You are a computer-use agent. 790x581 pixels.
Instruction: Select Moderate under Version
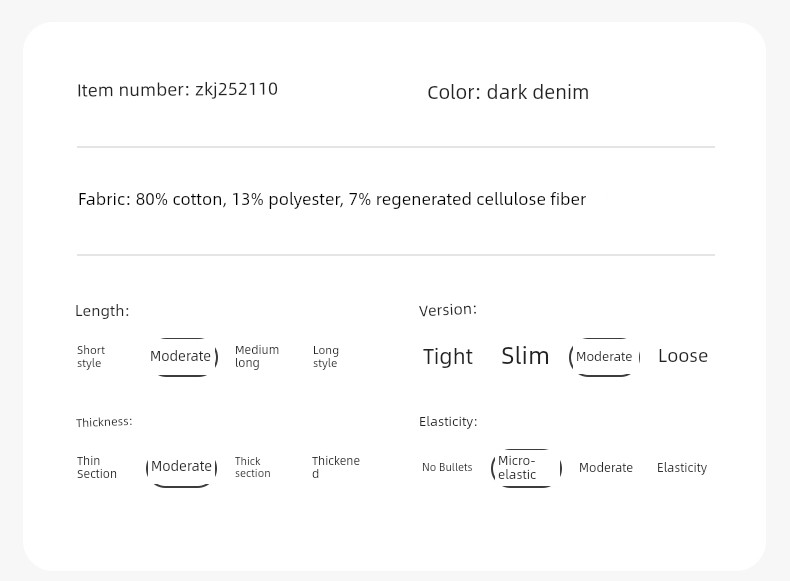click(604, 357)
